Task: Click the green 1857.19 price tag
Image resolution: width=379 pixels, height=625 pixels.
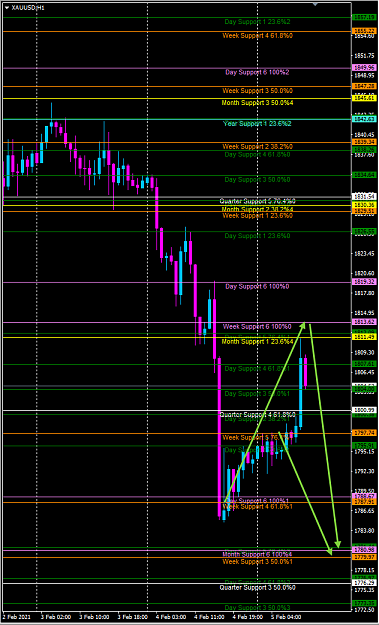Action: [x=363, y=17]
